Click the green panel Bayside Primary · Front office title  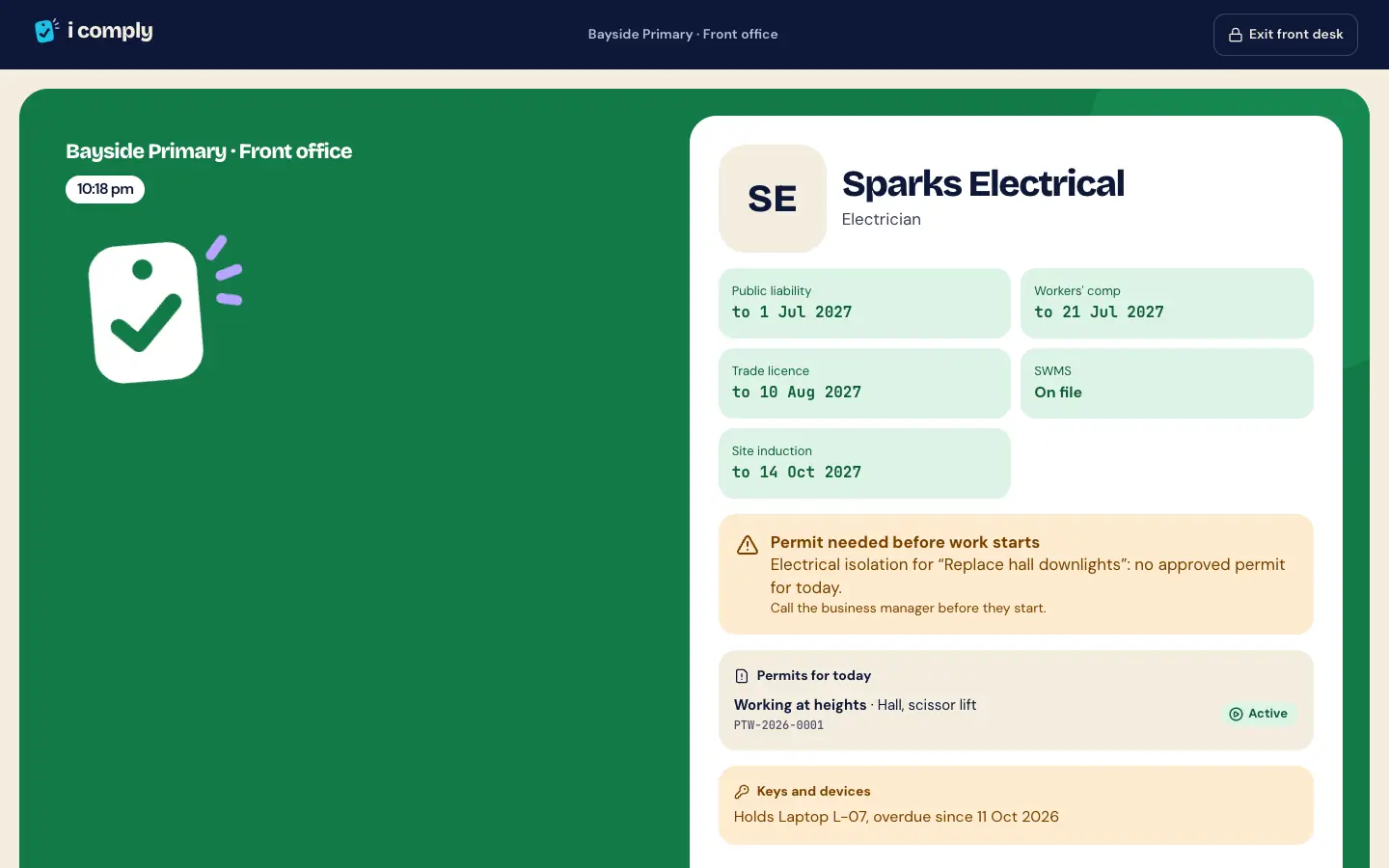[208, 151]
